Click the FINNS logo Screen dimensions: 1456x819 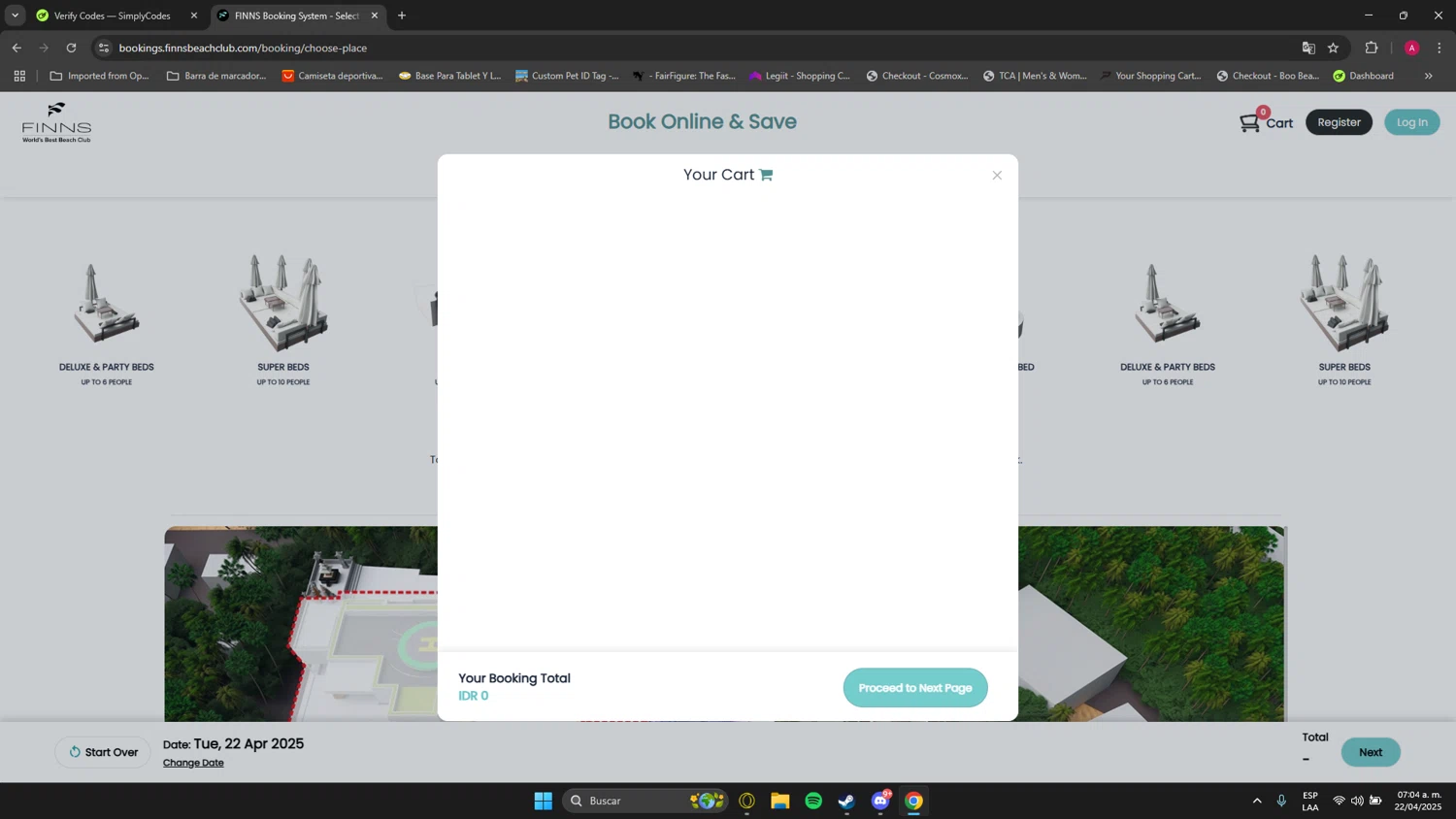pyautogui.click(x=56, y=122)
